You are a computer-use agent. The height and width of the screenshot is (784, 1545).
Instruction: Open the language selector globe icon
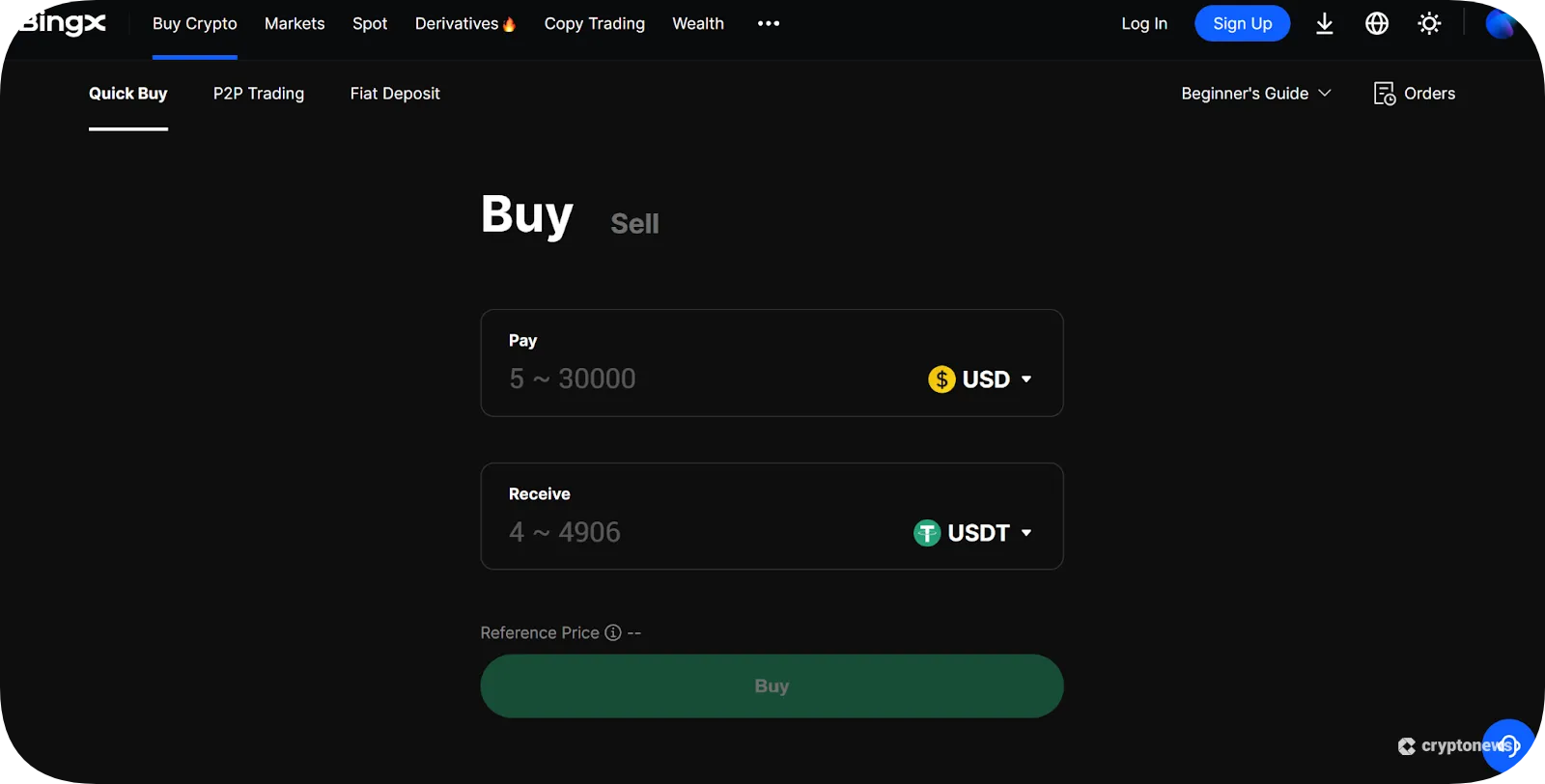click(1376, 23)
